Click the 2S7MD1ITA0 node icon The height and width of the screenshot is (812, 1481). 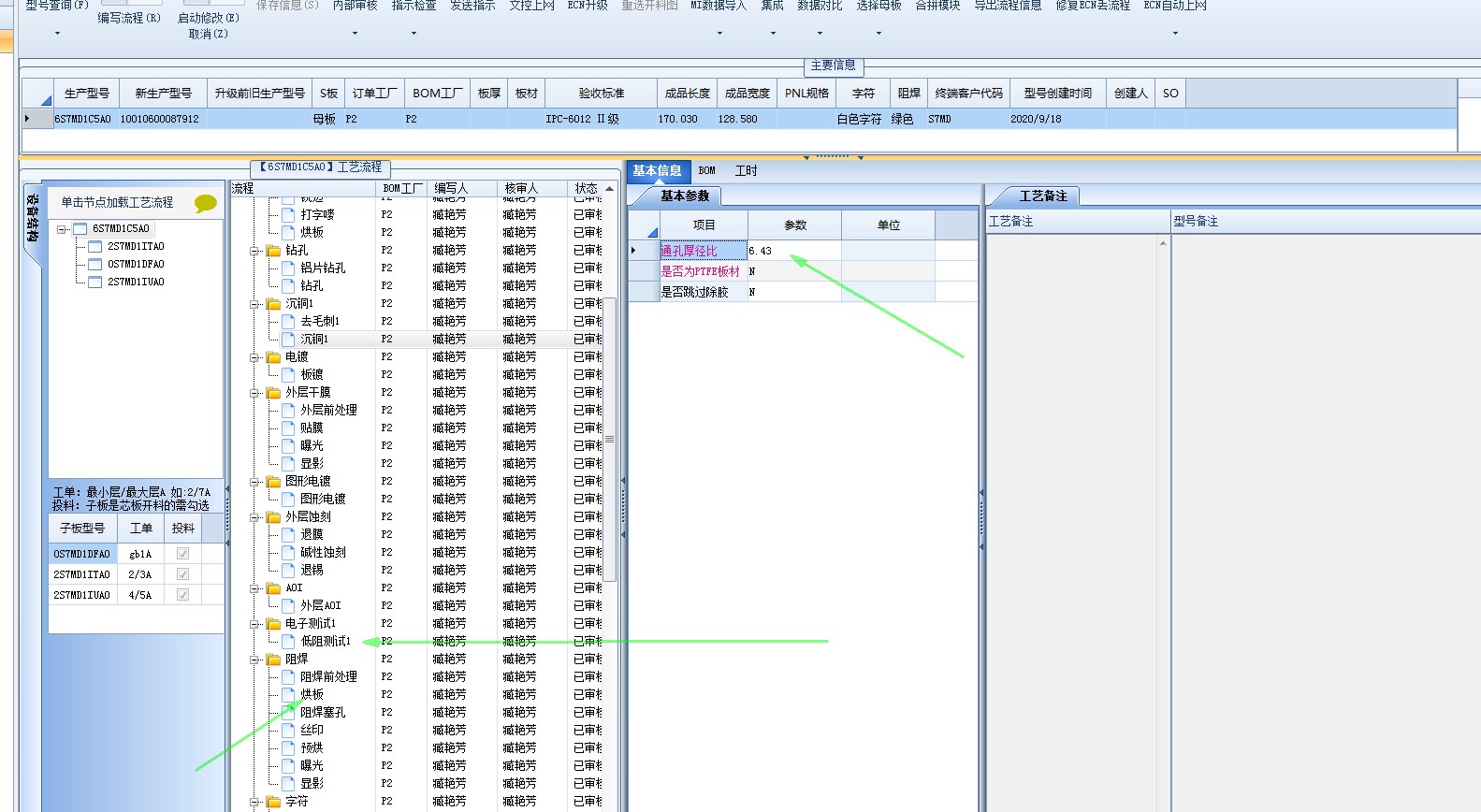(x=94, y=247)
